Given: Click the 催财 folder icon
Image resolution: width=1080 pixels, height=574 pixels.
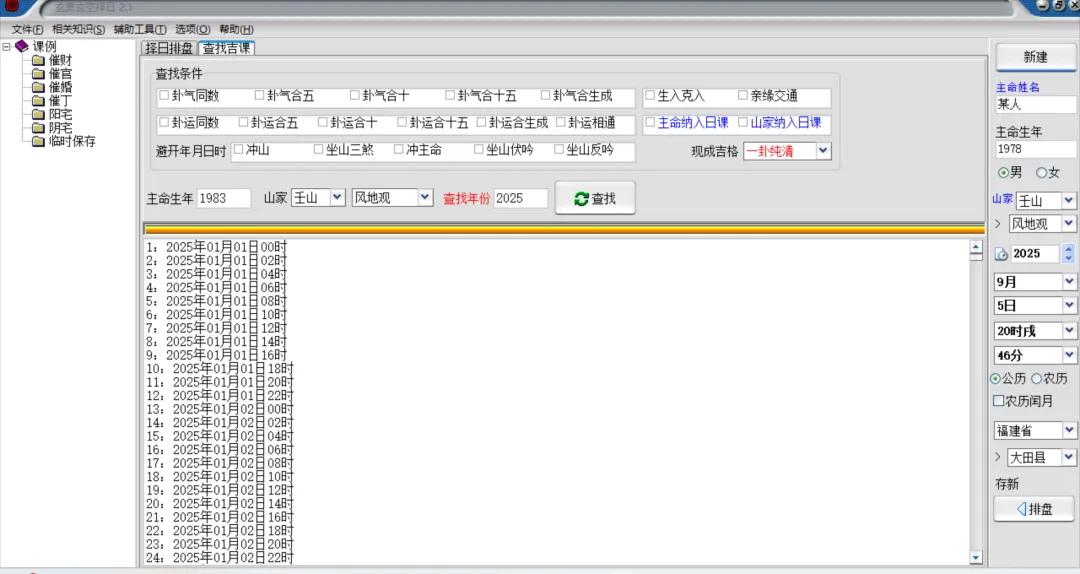Looking at the screenshot, I should (39, 61).
